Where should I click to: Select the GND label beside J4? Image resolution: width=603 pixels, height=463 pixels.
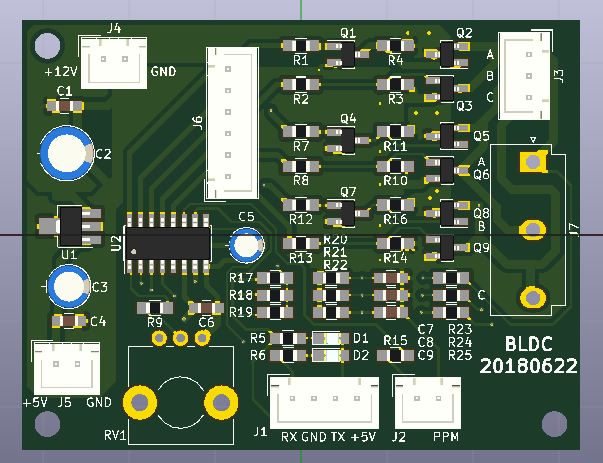163,72
